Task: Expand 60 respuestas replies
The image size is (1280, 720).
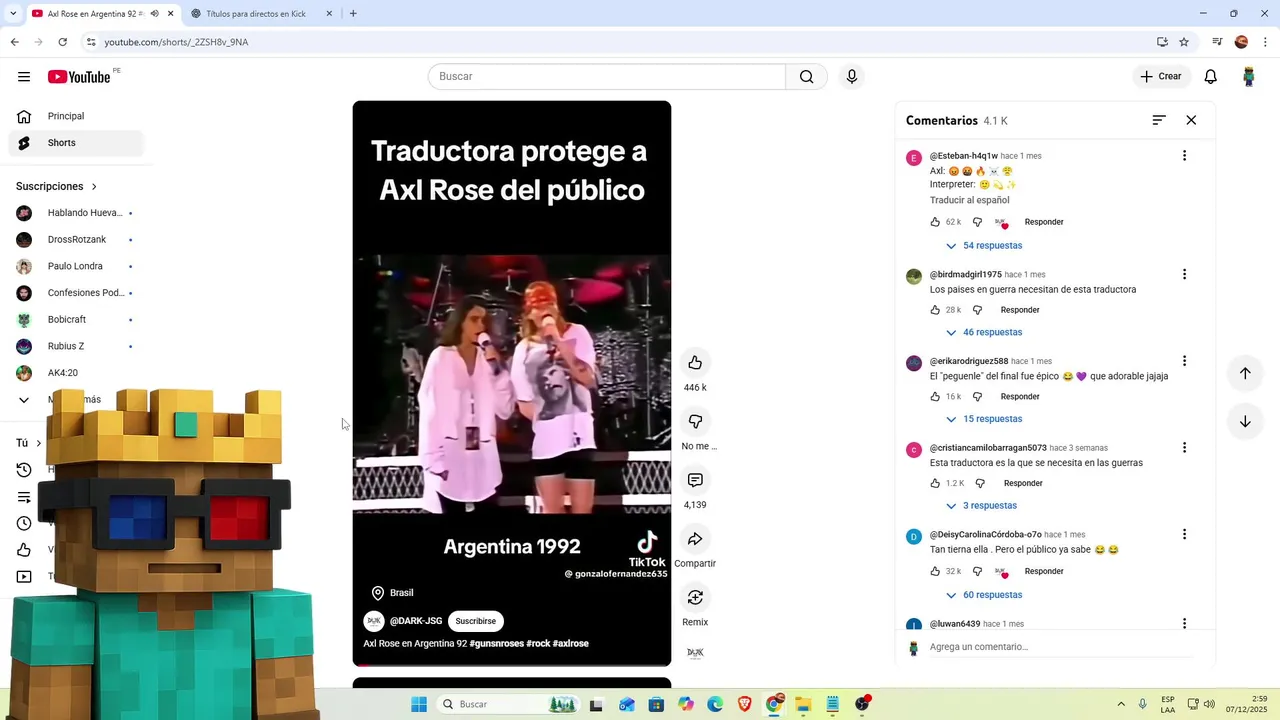Action: click(x=983, y=595)
